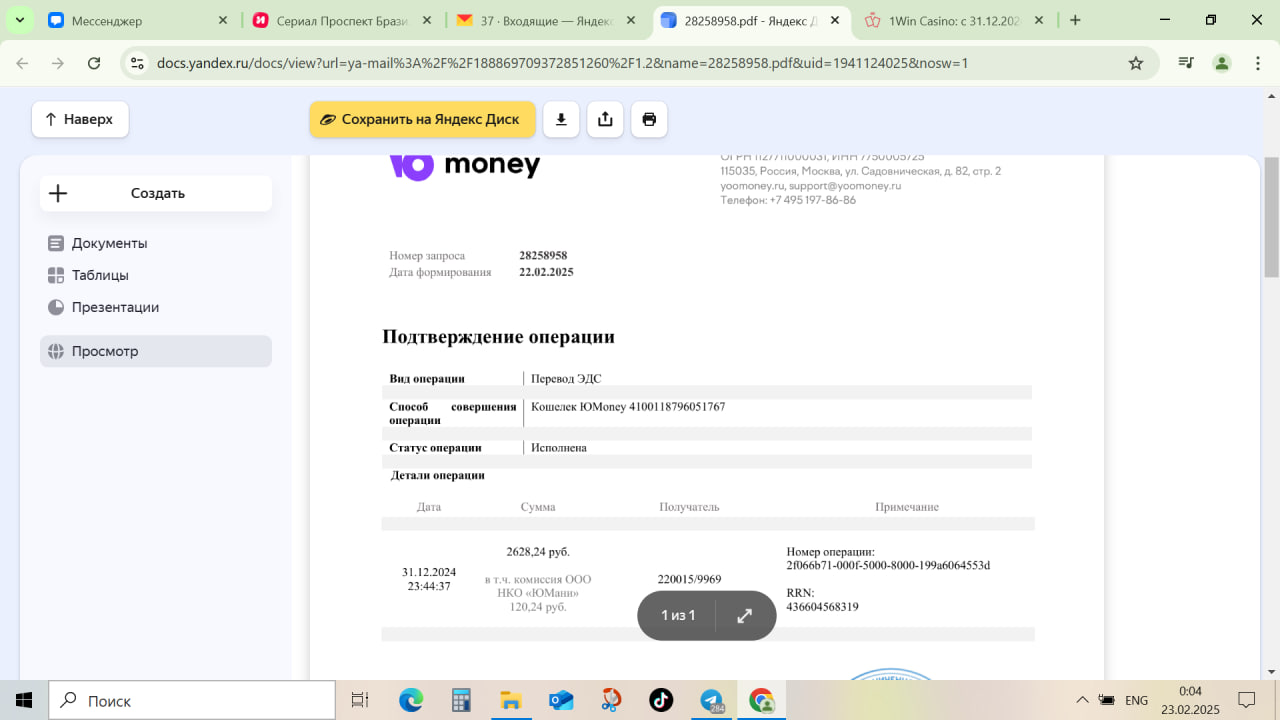The width and height of the screenshot is (1280, 720).
Task: Click the amount 2628,24 руб.
Action: point(538,552)
